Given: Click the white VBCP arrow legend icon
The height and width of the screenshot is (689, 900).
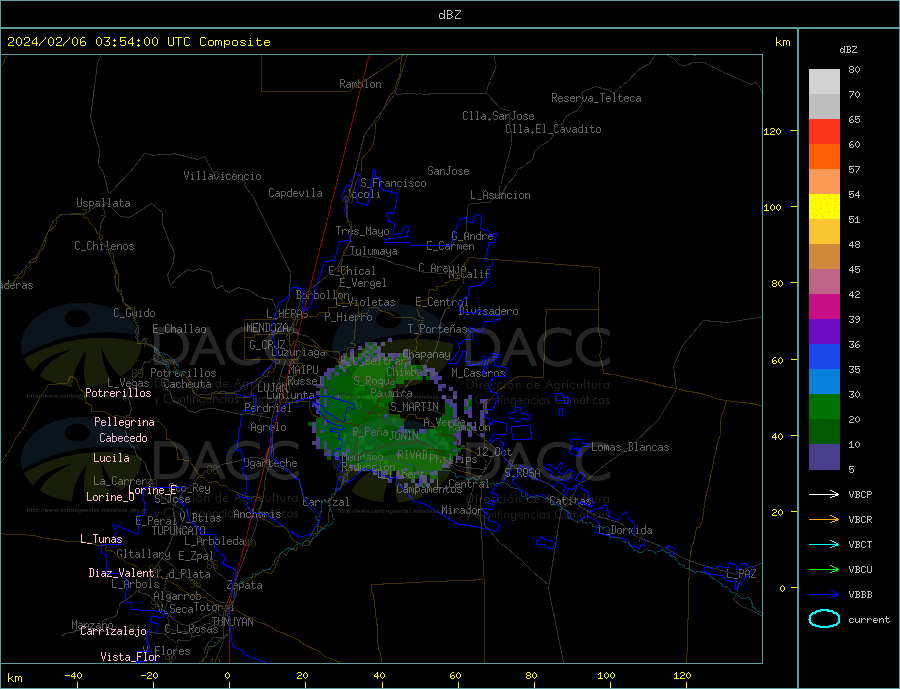Looking at the screenshot, I should (x=824, y=494).
